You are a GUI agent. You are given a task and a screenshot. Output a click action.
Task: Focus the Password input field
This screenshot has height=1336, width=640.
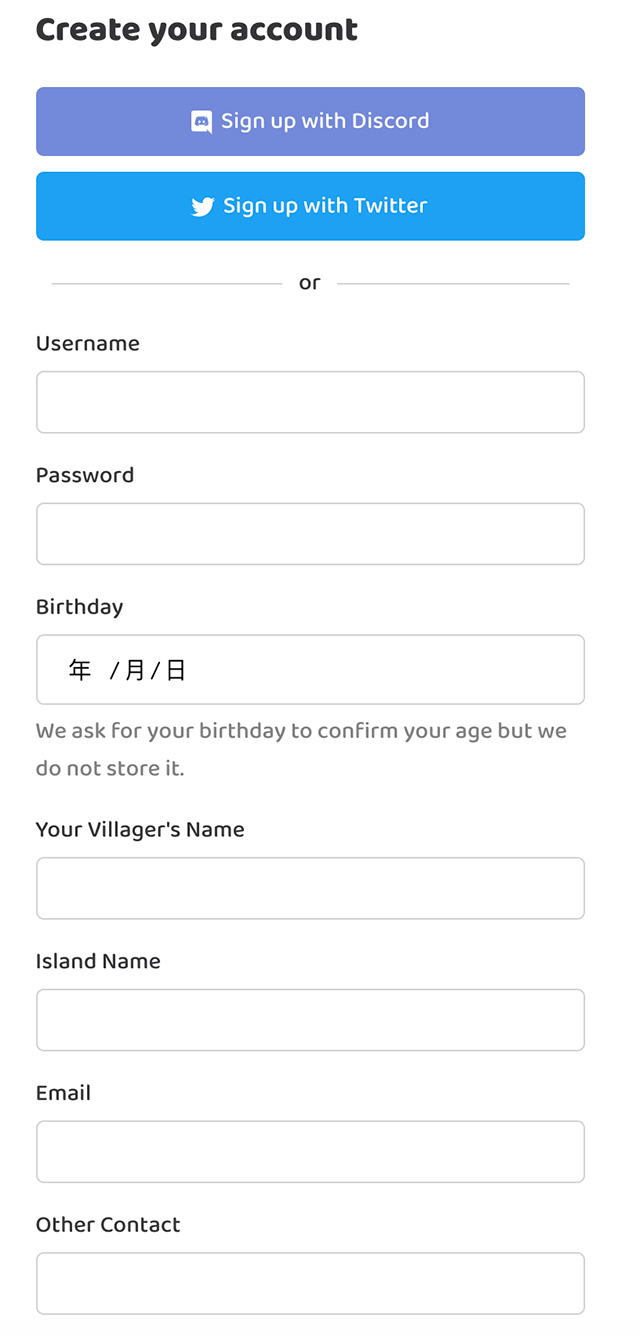tap(310, 534)
